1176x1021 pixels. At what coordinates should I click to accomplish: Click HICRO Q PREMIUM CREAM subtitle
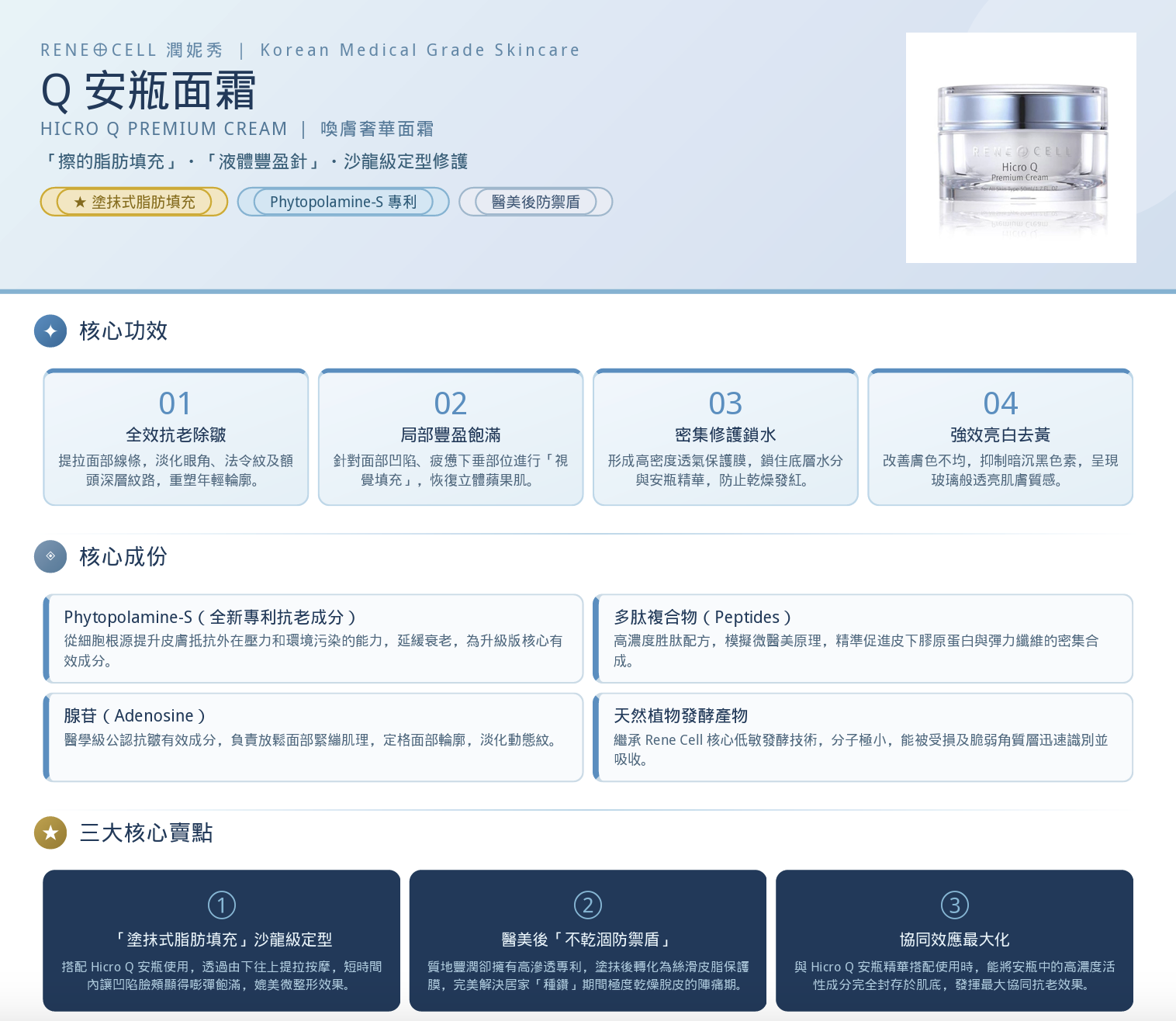point(164,129)
